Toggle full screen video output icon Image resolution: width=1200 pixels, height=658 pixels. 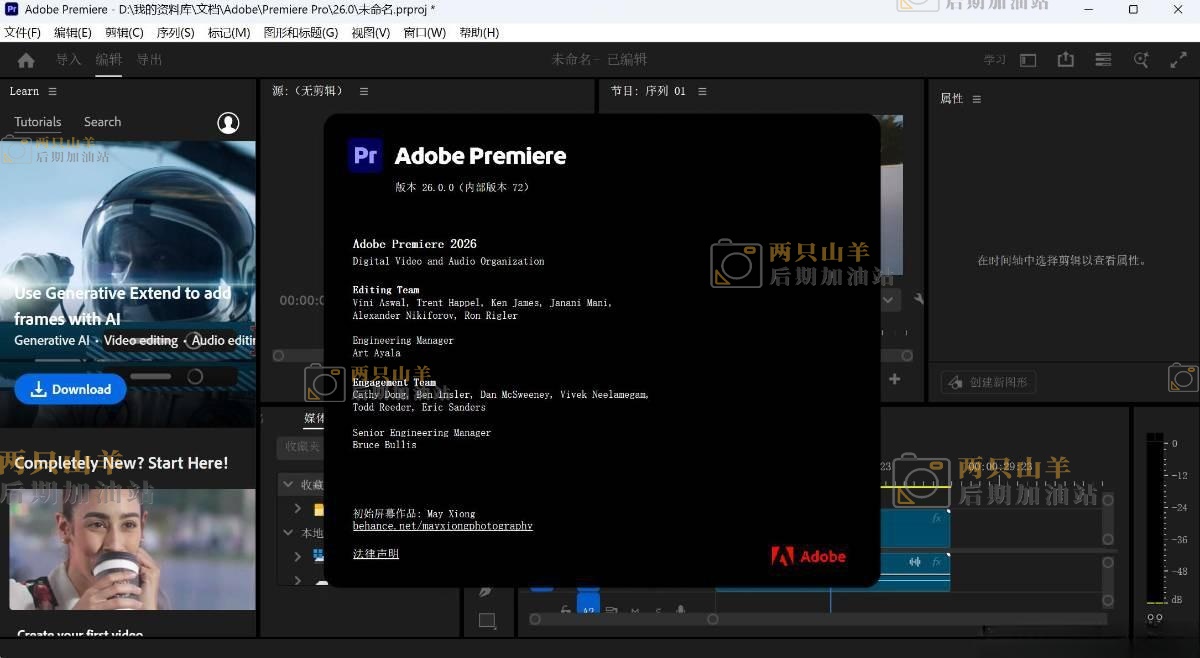[x=1178, y=60]
